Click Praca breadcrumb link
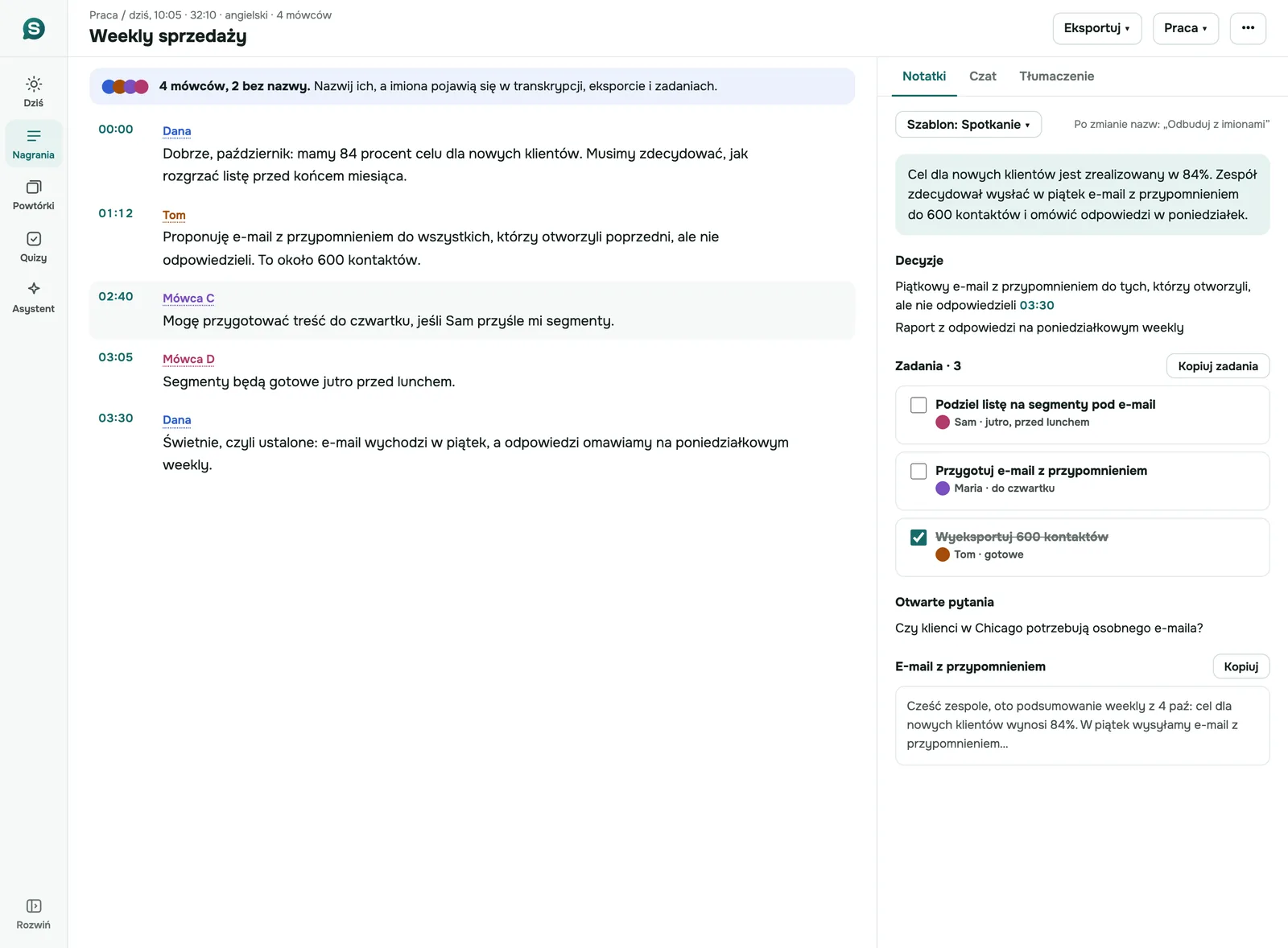 [x=104, y=15]
